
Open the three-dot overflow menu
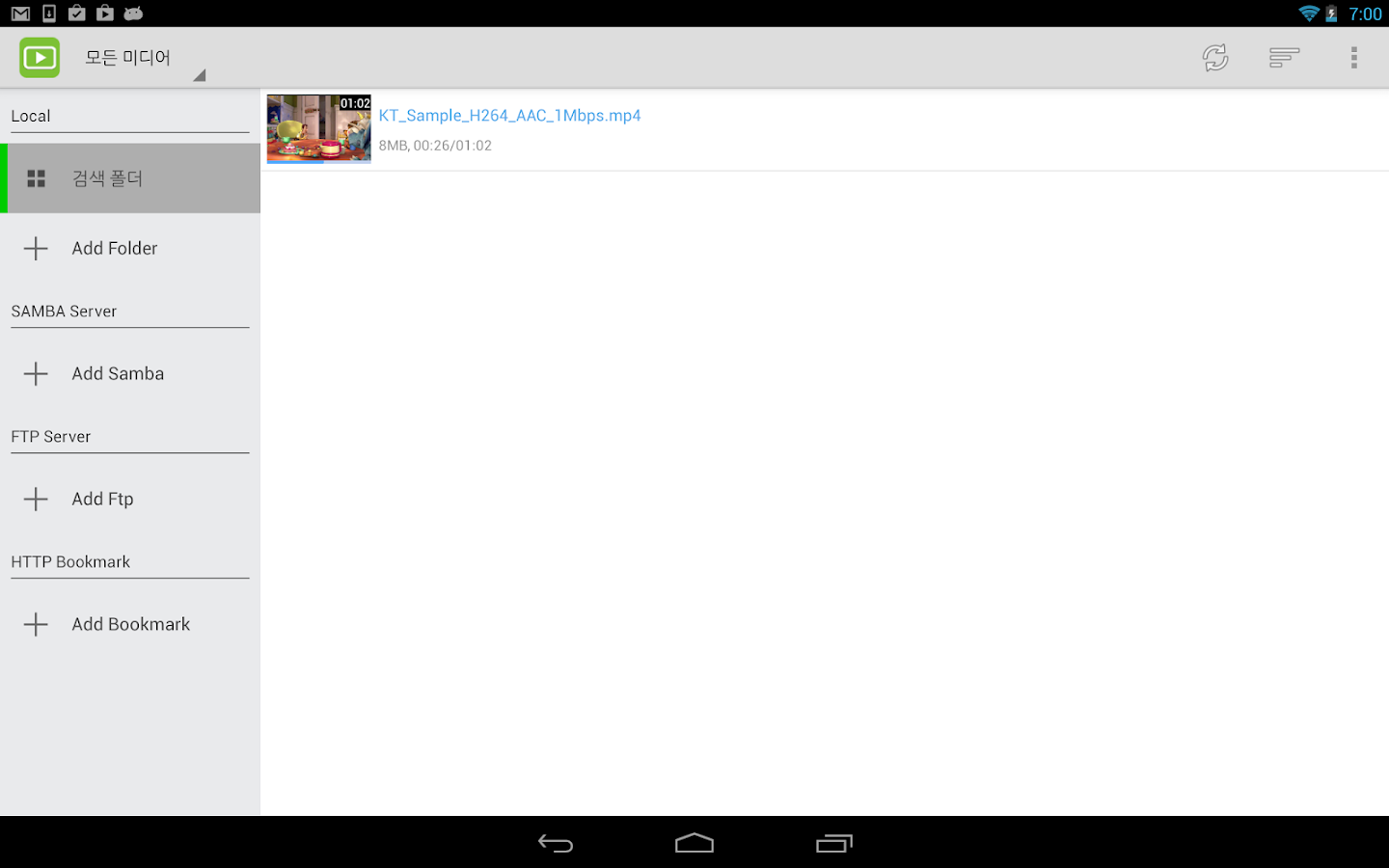1354,58
